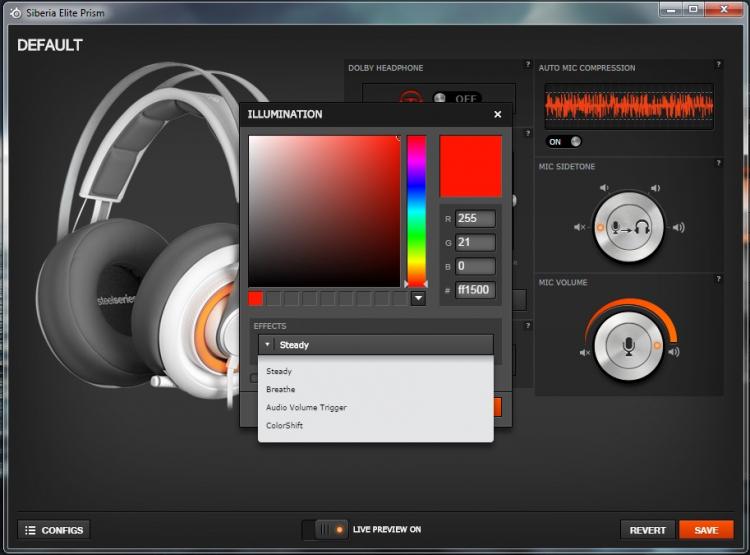Click the rainbow hue slider bar
The image size is (750, 555).
(x=416, y=211)
